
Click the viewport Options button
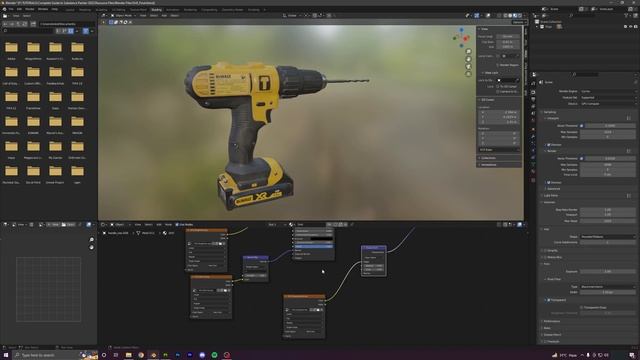(518, 22)
